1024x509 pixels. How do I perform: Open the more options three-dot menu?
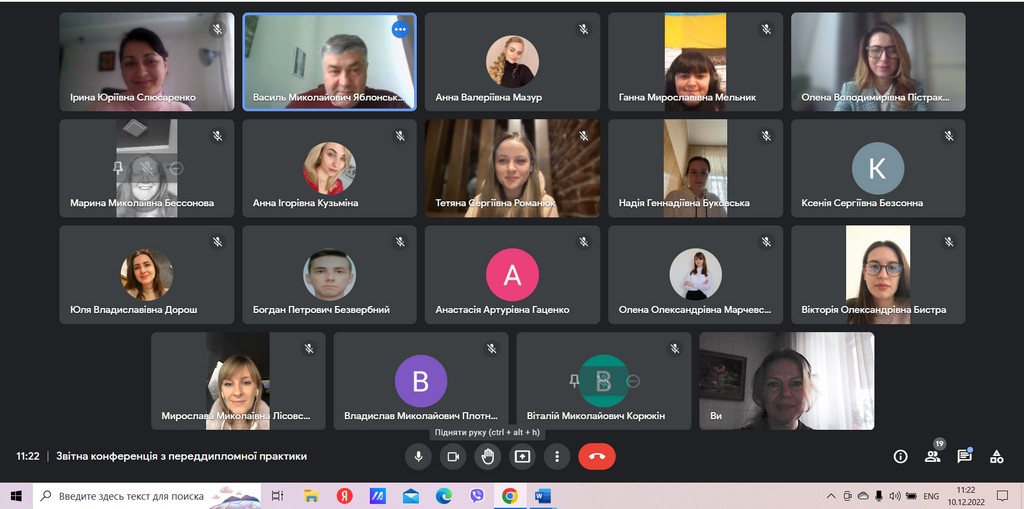557,456
